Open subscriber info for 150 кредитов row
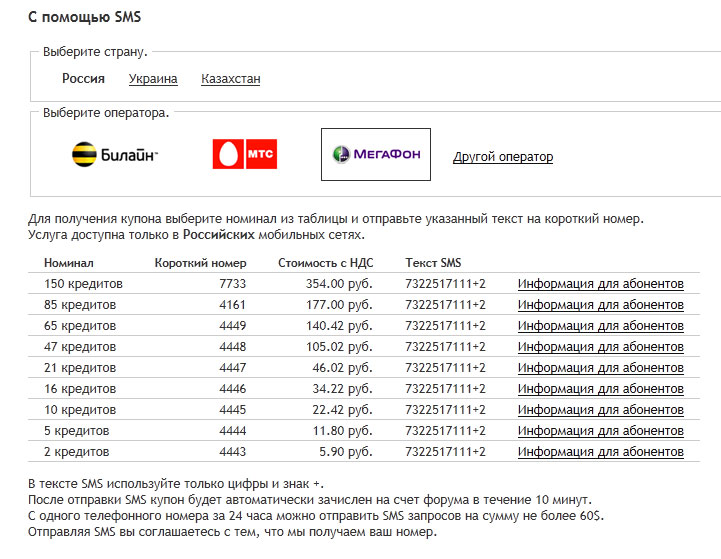The image size is (721, 559). coord(601,284)
